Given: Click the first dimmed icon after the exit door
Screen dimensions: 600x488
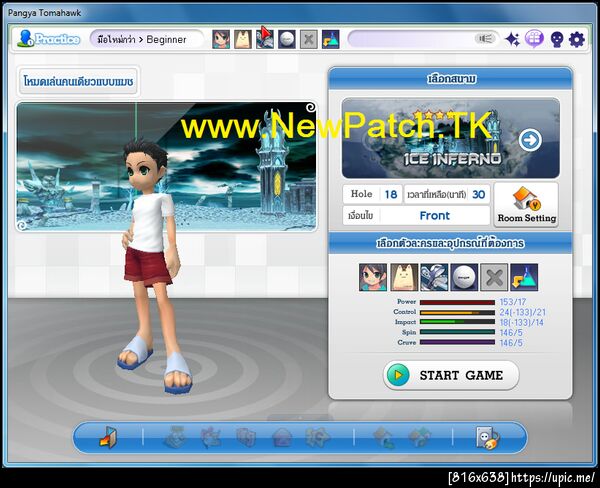Looking at the screenshot, I should pyautogui.click(x=175, y=437).
